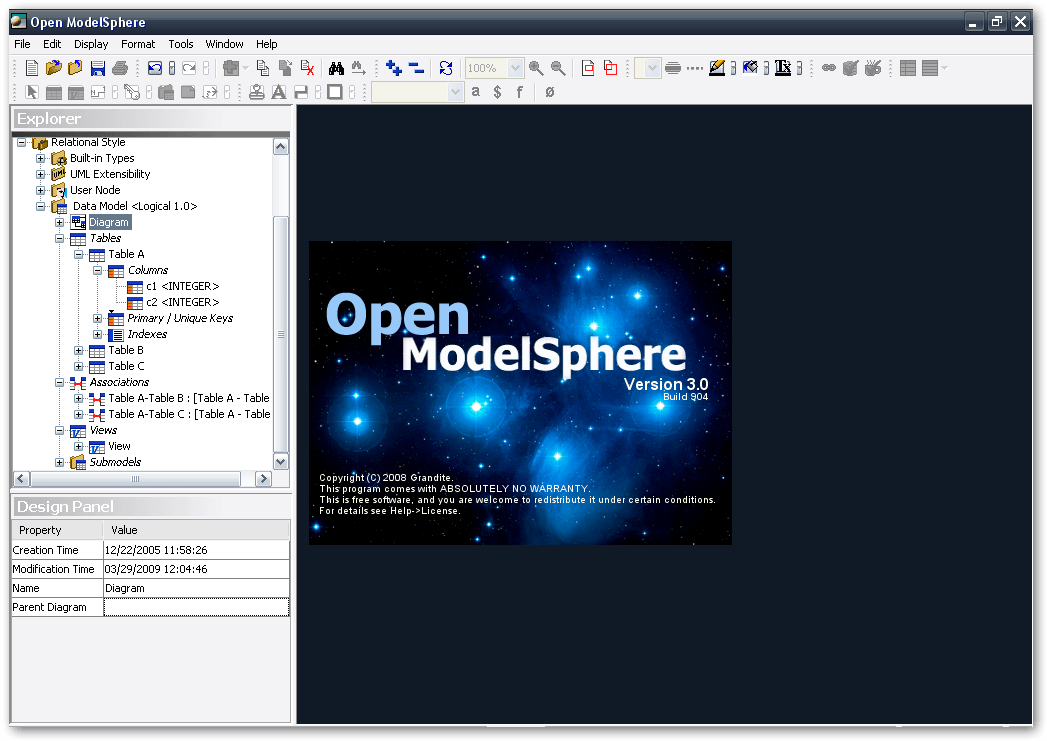Open the 100% zoom level dropdown
This screenshot has width=1047, height=741.
click(x=515, y=68)
